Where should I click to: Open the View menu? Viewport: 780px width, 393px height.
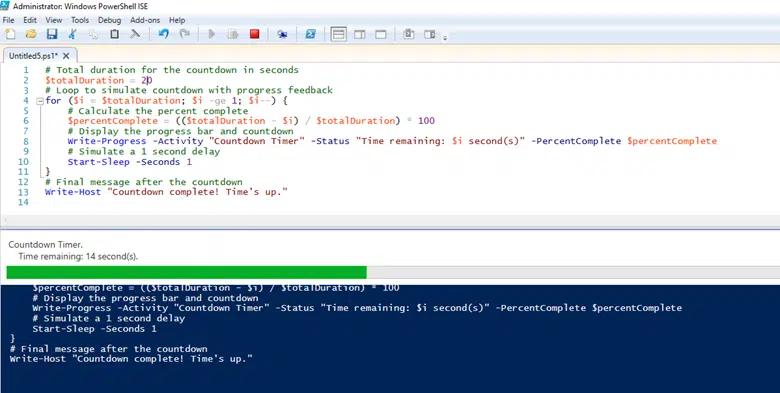coord(54,20)
